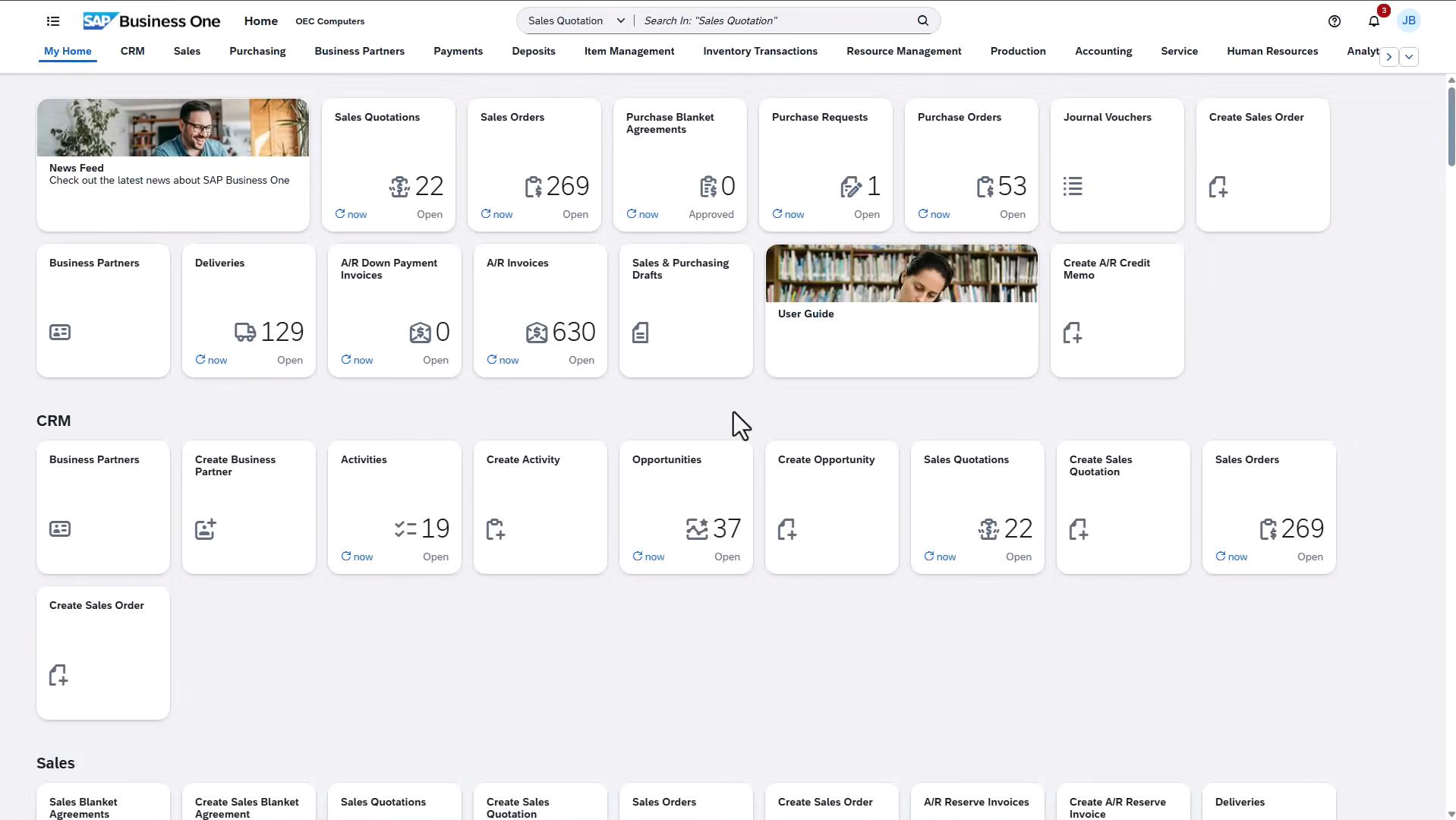
Task: Open the Item Management tab
Action: (629, 51)
